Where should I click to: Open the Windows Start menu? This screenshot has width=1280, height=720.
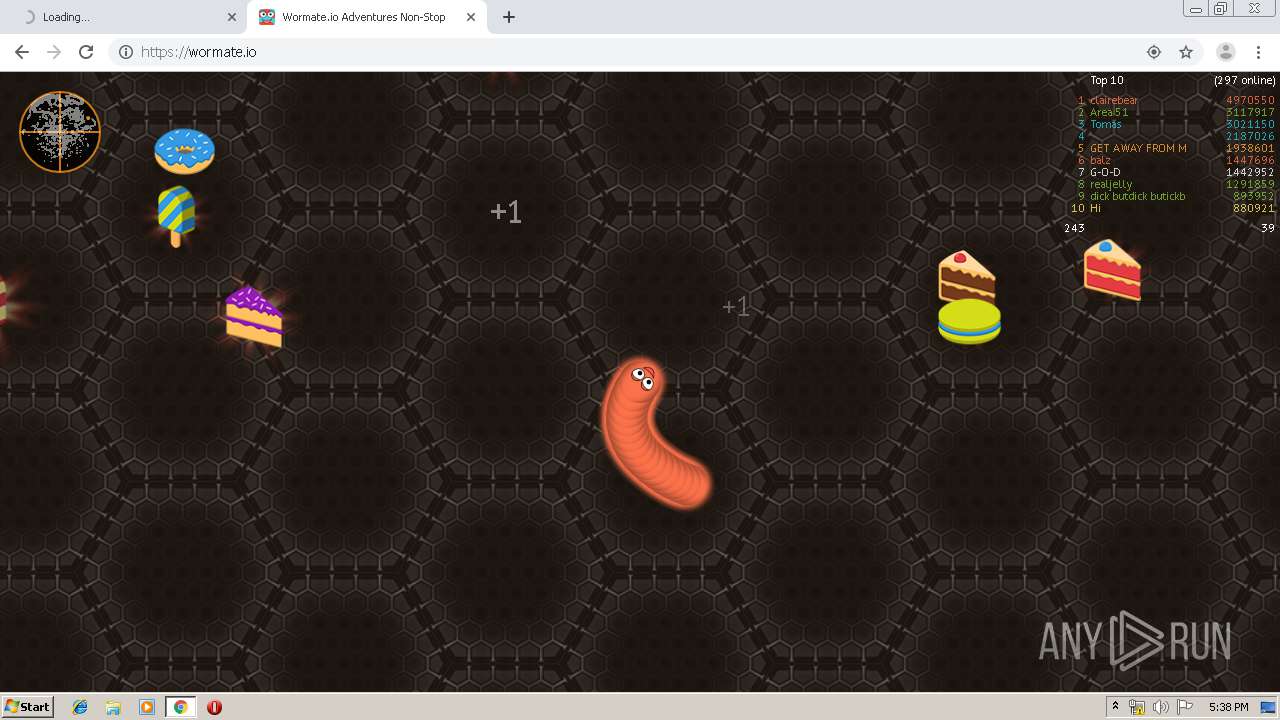(27, 706)
